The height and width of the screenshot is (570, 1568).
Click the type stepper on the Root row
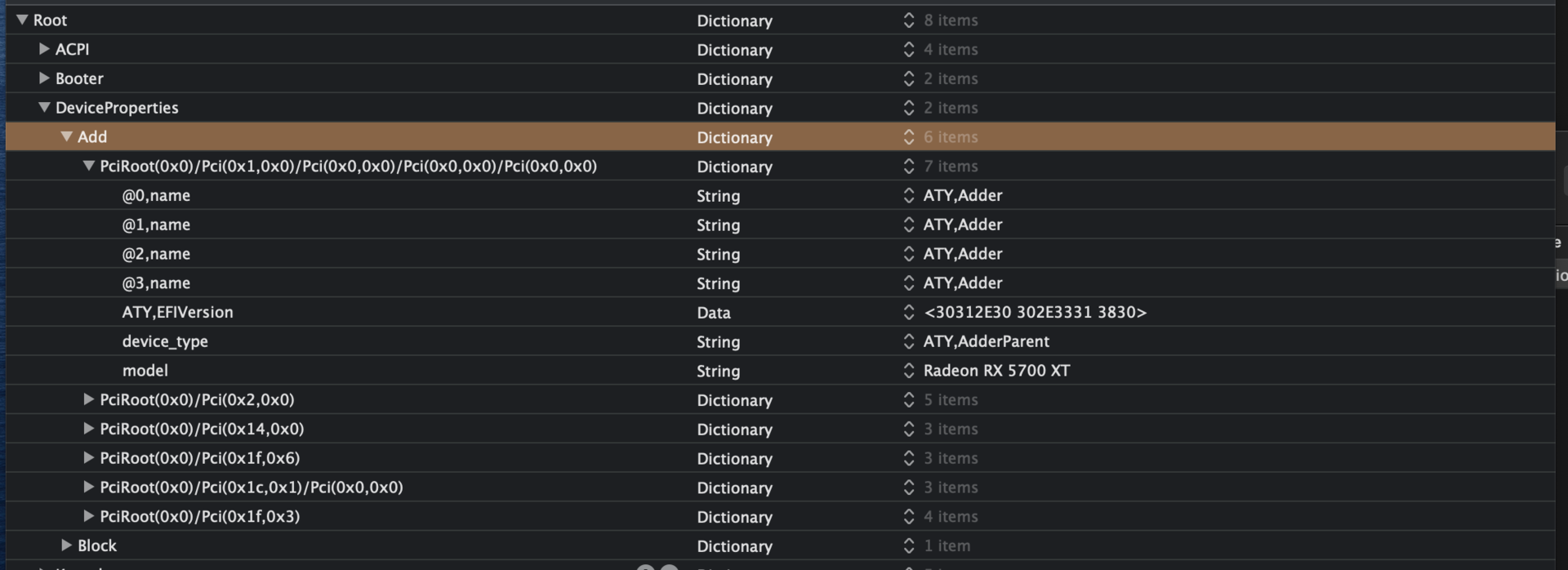[908, 20]
